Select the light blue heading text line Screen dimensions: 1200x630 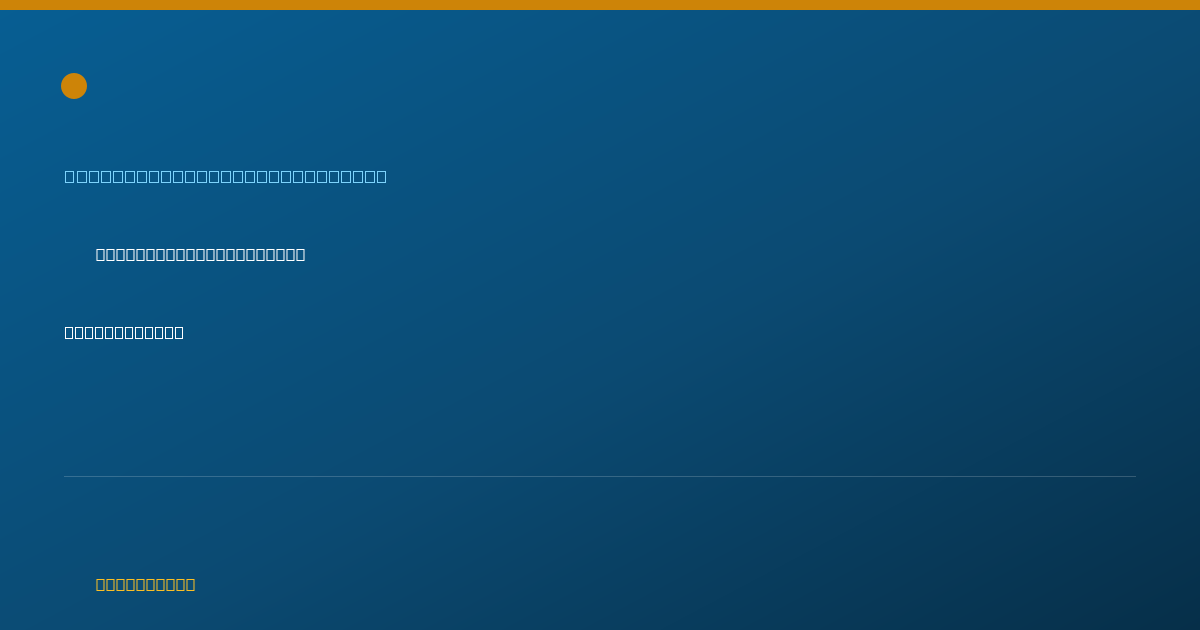click(226, 177)
